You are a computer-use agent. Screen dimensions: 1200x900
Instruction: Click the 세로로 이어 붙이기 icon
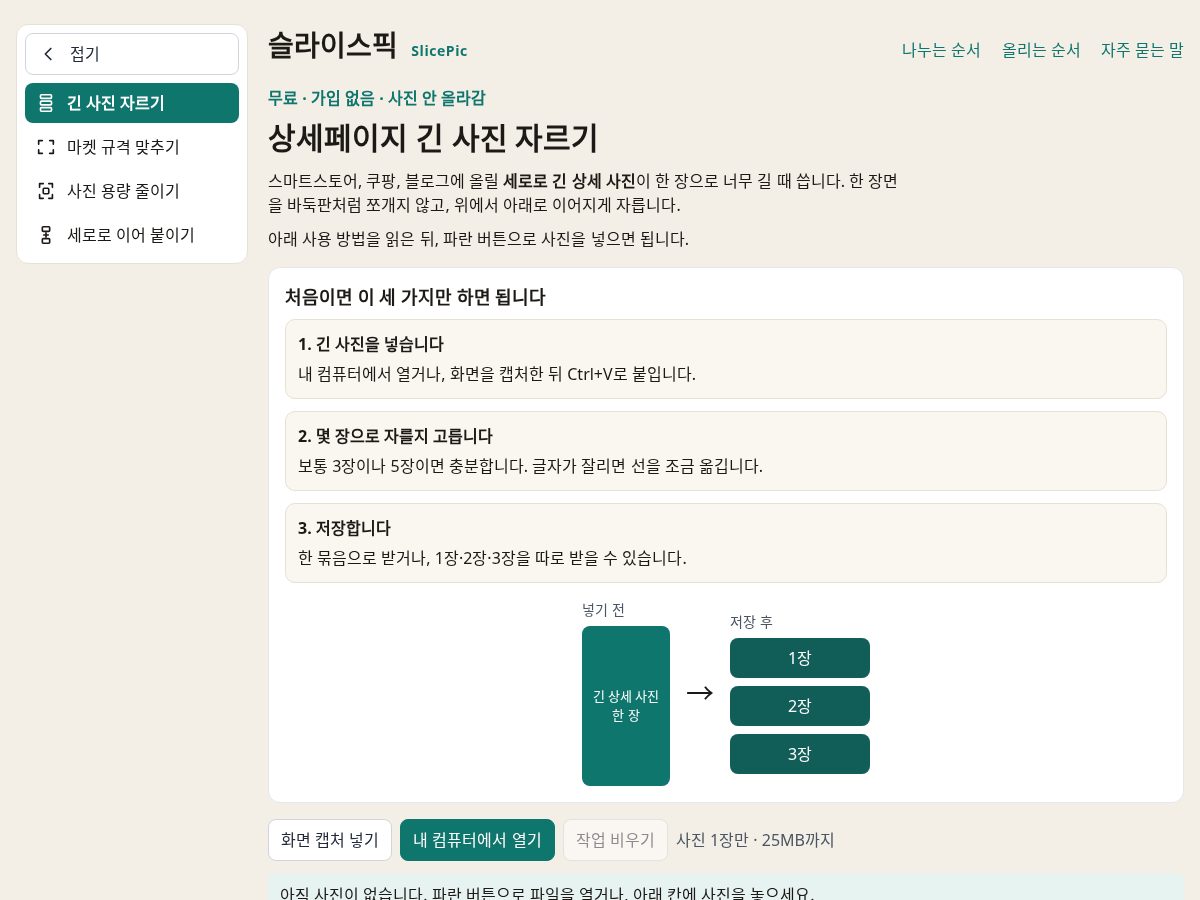pyautogui.click(x=46, y=235)
